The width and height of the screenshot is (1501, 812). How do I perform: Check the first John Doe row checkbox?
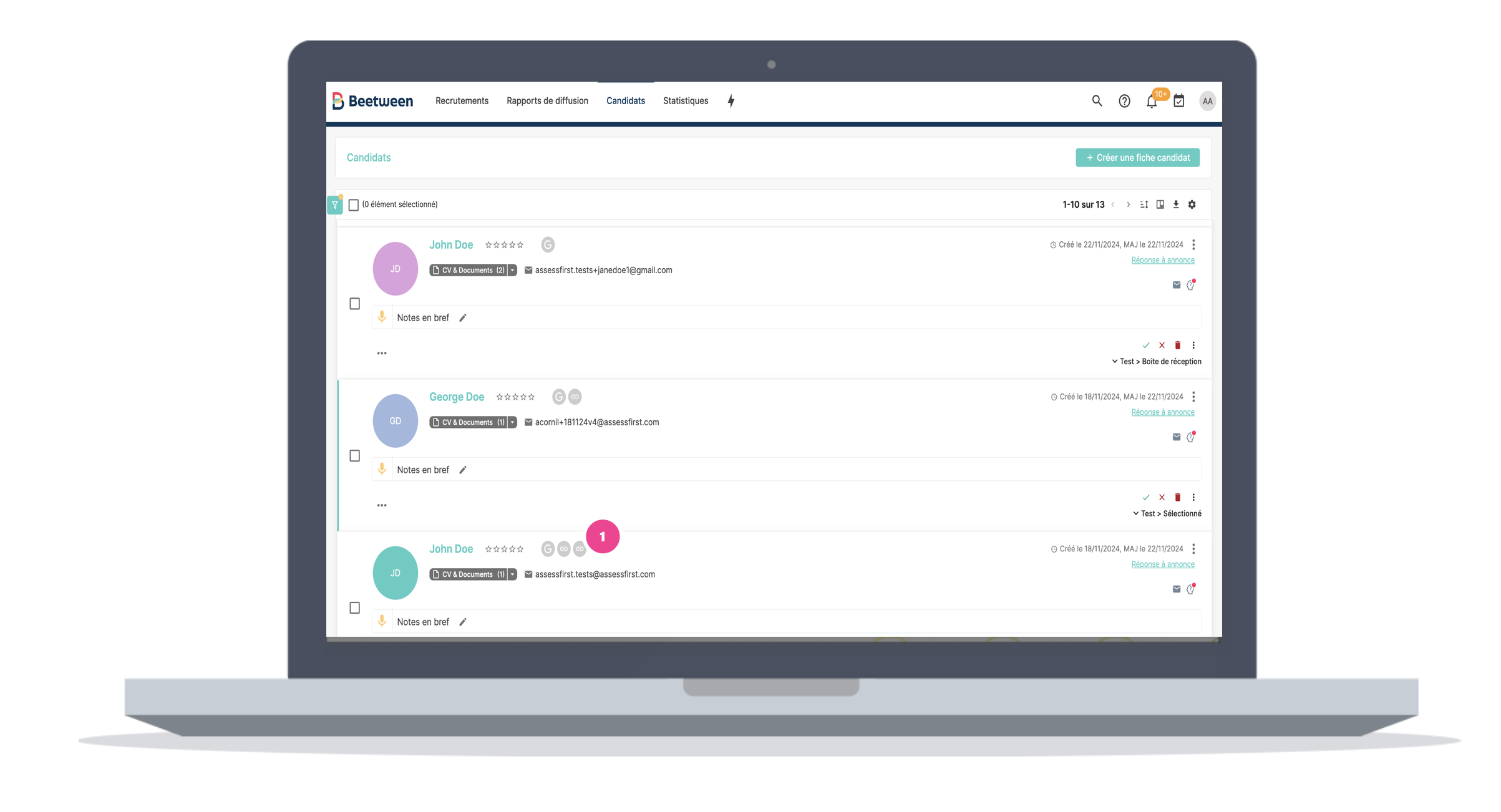point(354,304)
